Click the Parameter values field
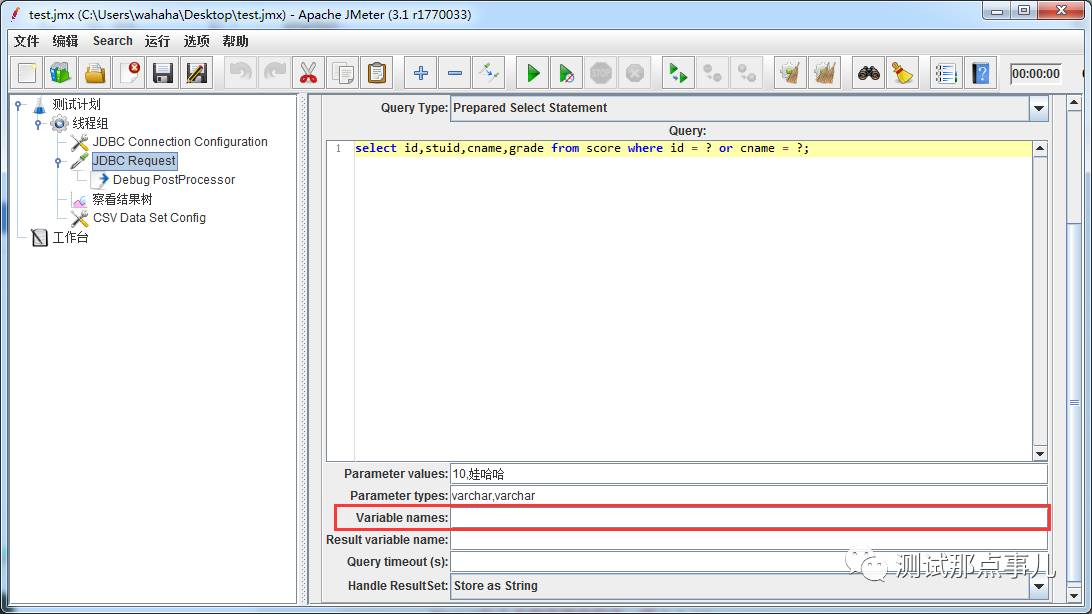The width and height of the screenshot is (1092, 614). click(x=749, y=474)
